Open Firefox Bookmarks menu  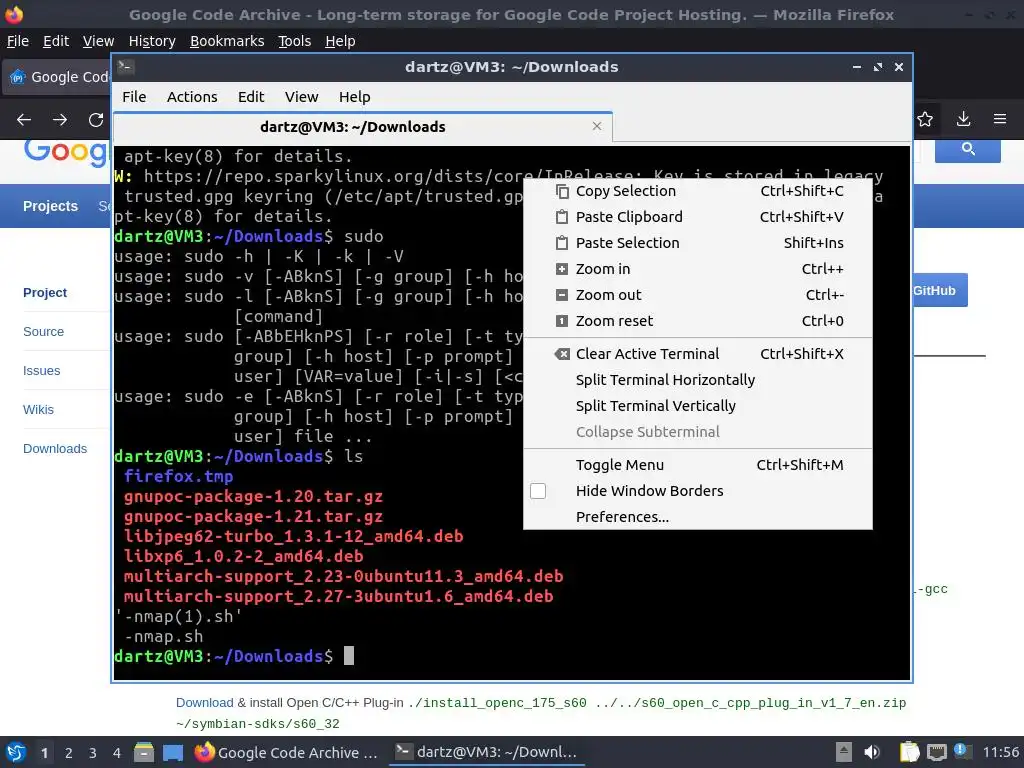tap(227, 41)
